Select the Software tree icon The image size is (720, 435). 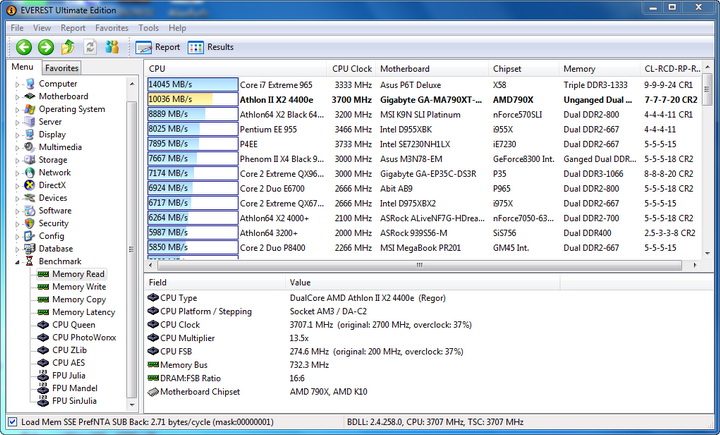click(30, 211)
